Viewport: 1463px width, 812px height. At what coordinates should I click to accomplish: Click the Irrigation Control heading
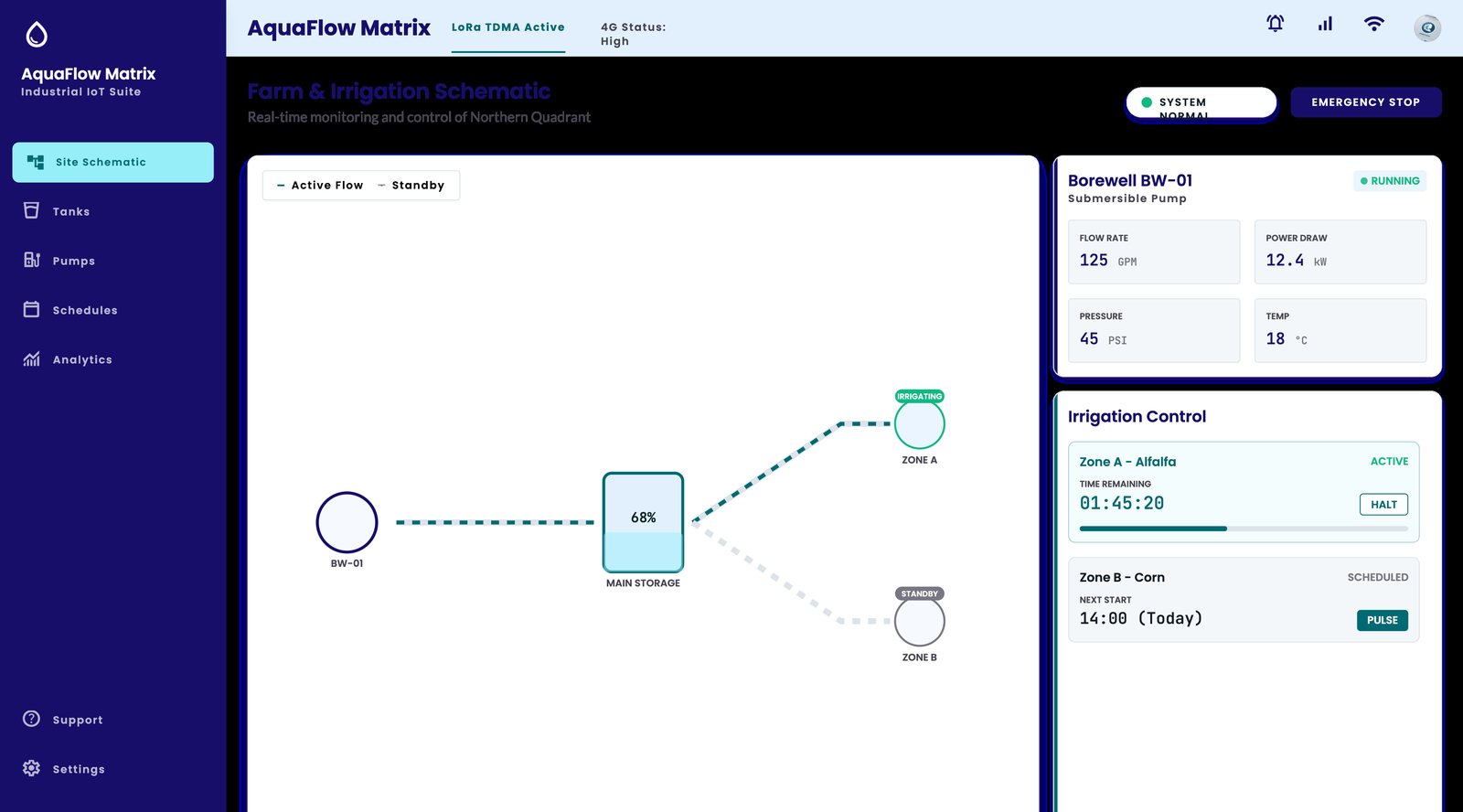click(x=1137, y=416)
